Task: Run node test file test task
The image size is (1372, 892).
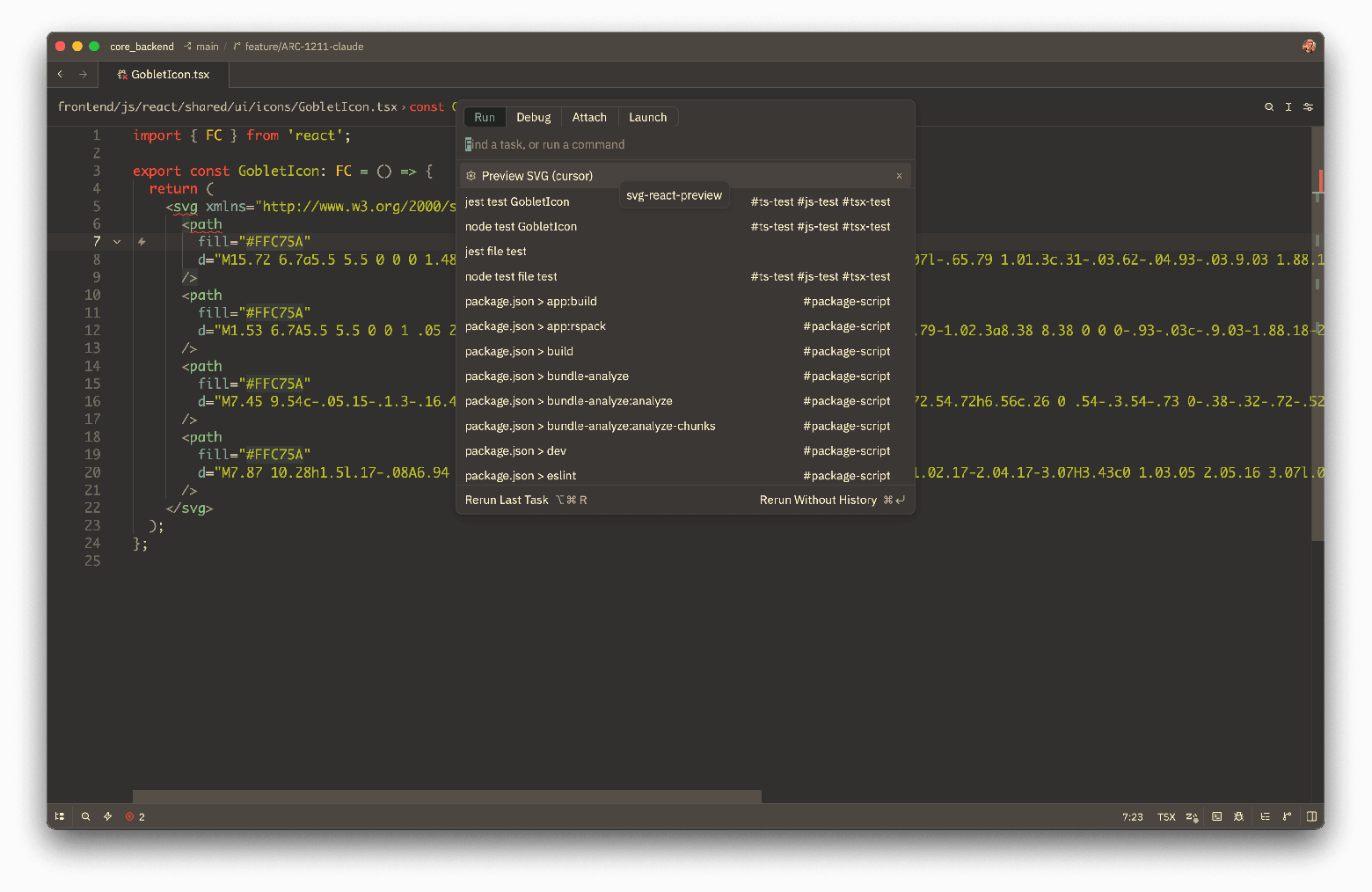Action: 685,276
